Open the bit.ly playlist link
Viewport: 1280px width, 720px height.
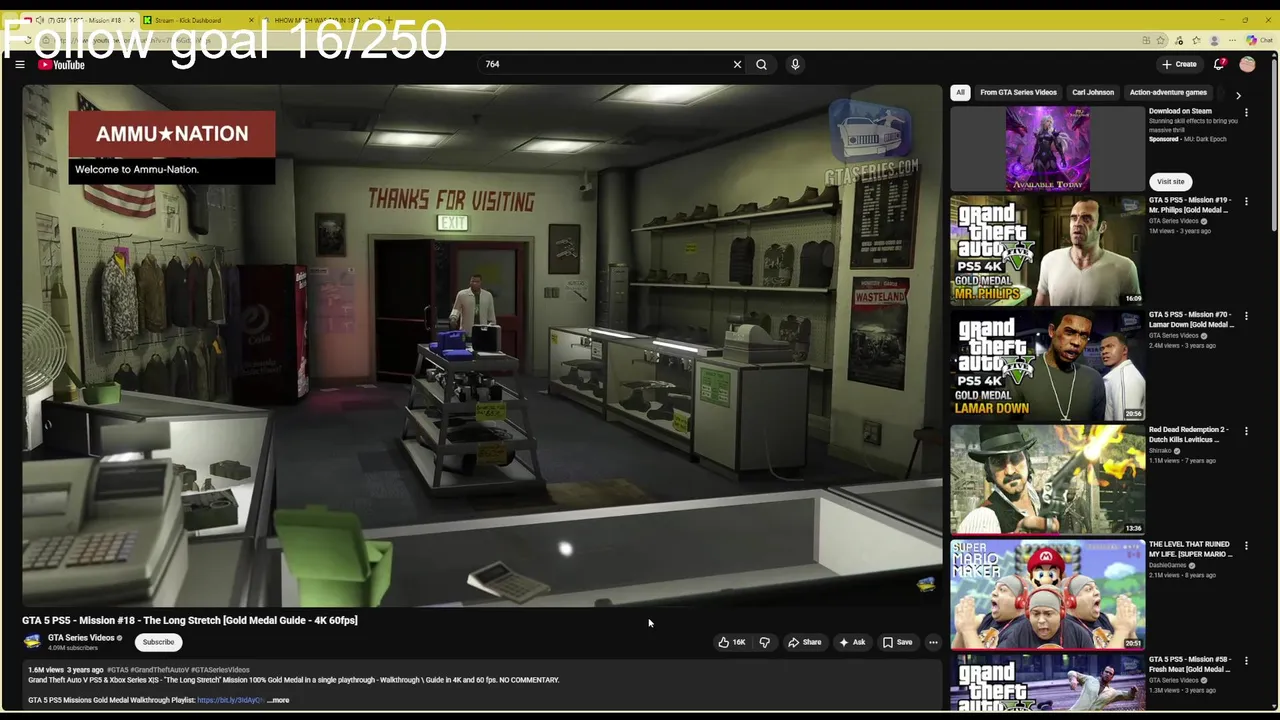tap(230, 700)
